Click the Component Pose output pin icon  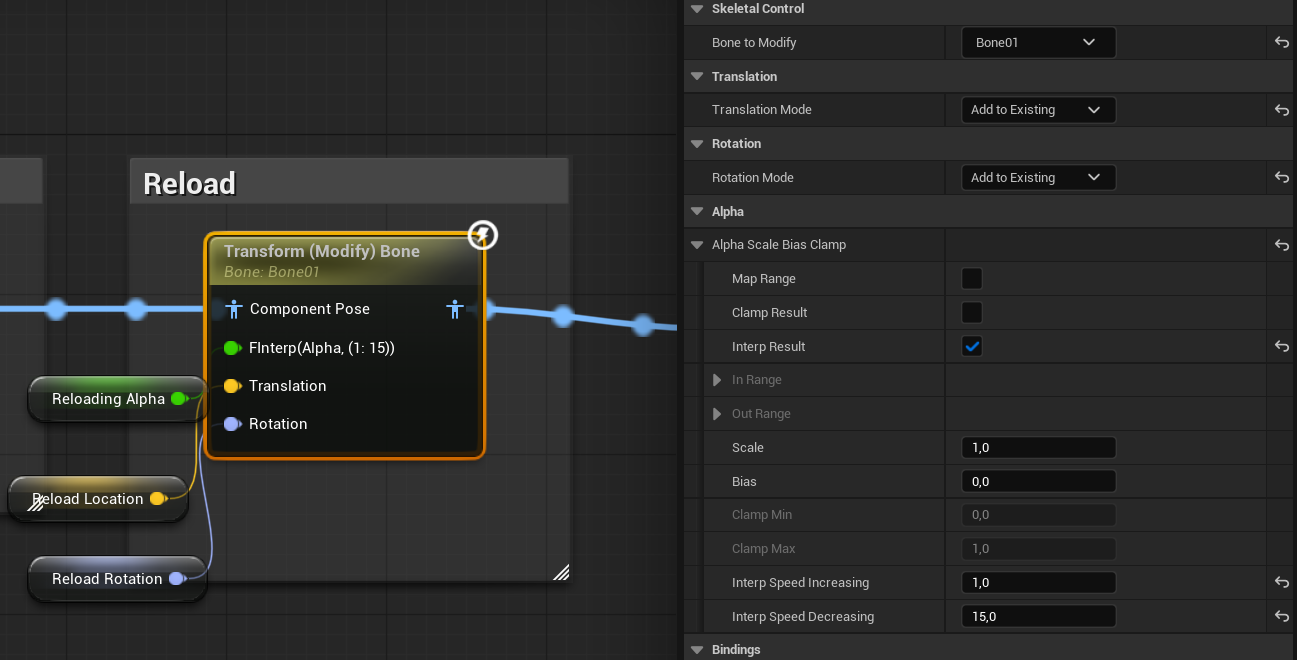tap(455, 310)
